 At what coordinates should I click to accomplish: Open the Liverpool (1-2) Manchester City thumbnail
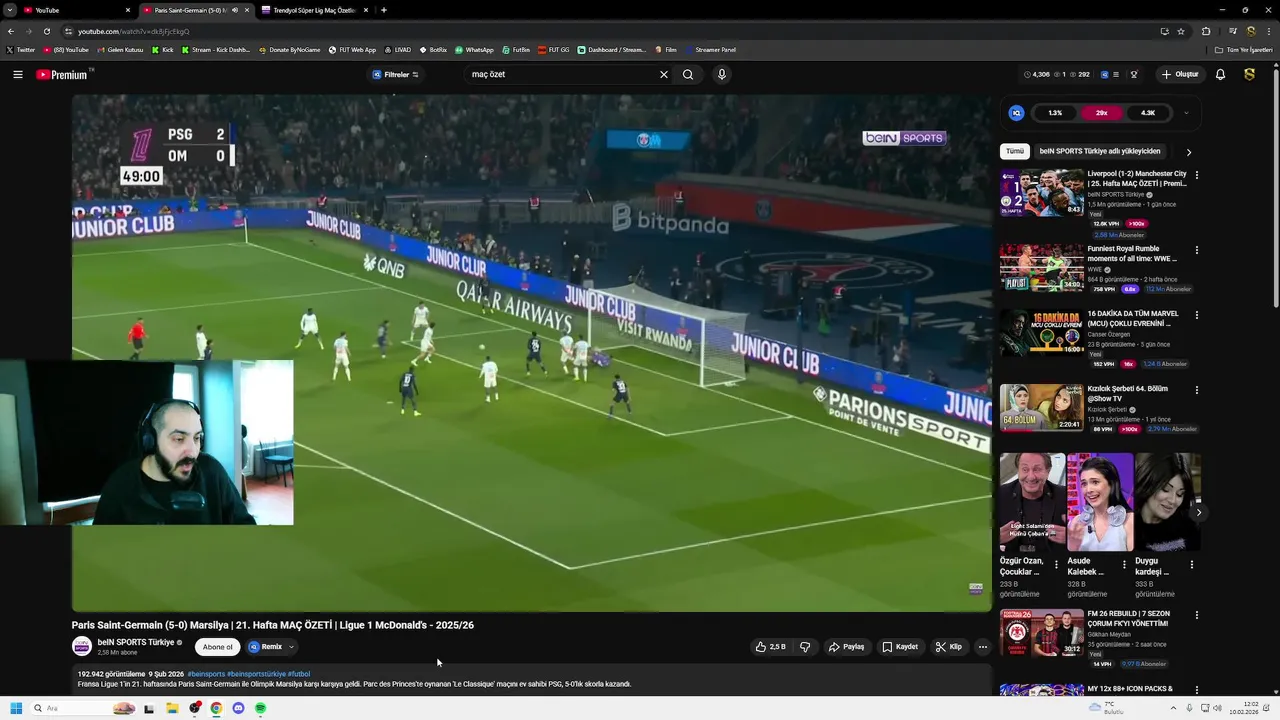pyautogui.click(x=1042, y=192)
